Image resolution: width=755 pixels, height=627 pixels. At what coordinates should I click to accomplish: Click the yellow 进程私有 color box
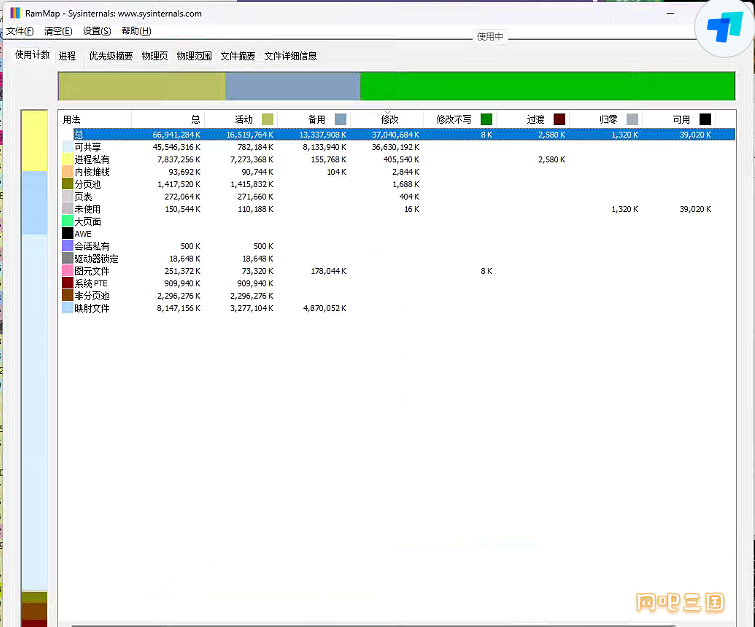[67, 159]
